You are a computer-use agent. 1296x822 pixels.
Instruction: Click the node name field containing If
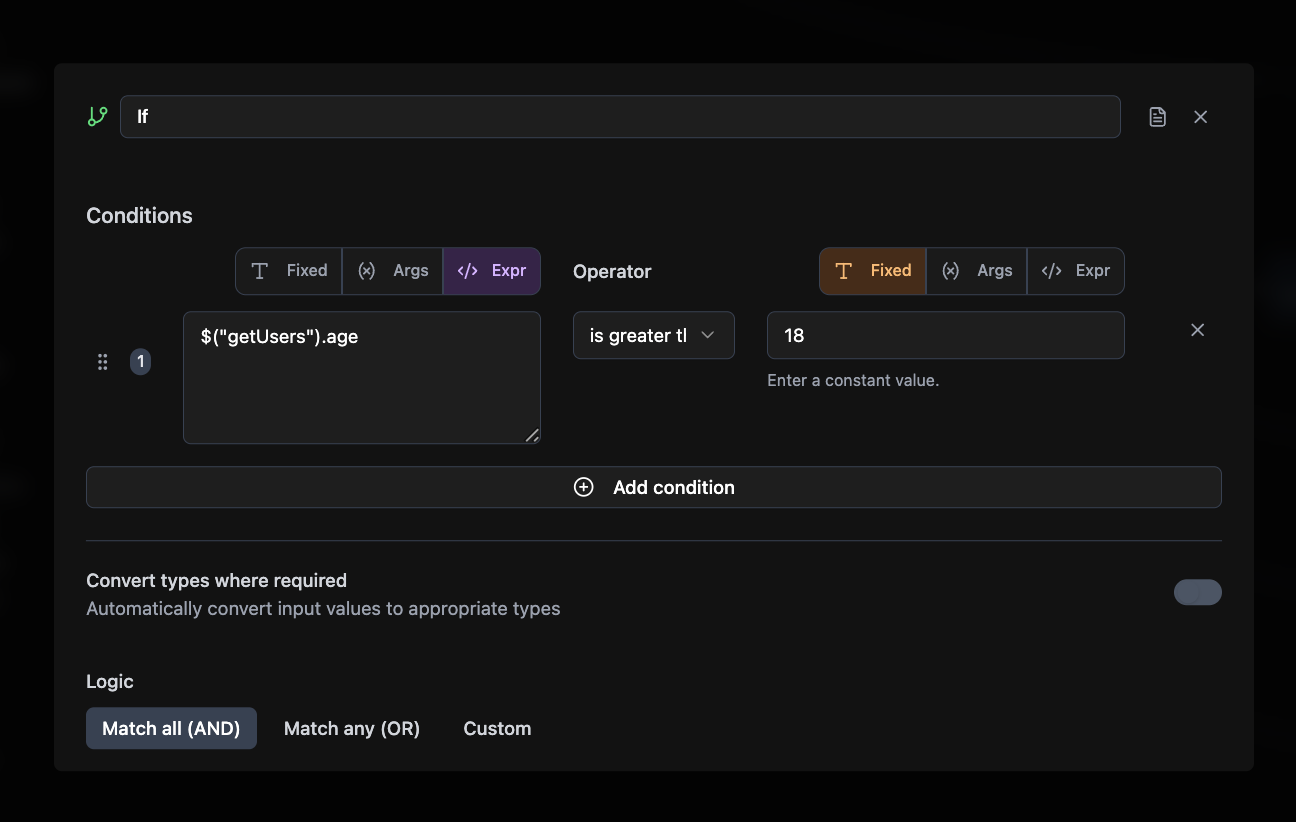tap(620, 117)
